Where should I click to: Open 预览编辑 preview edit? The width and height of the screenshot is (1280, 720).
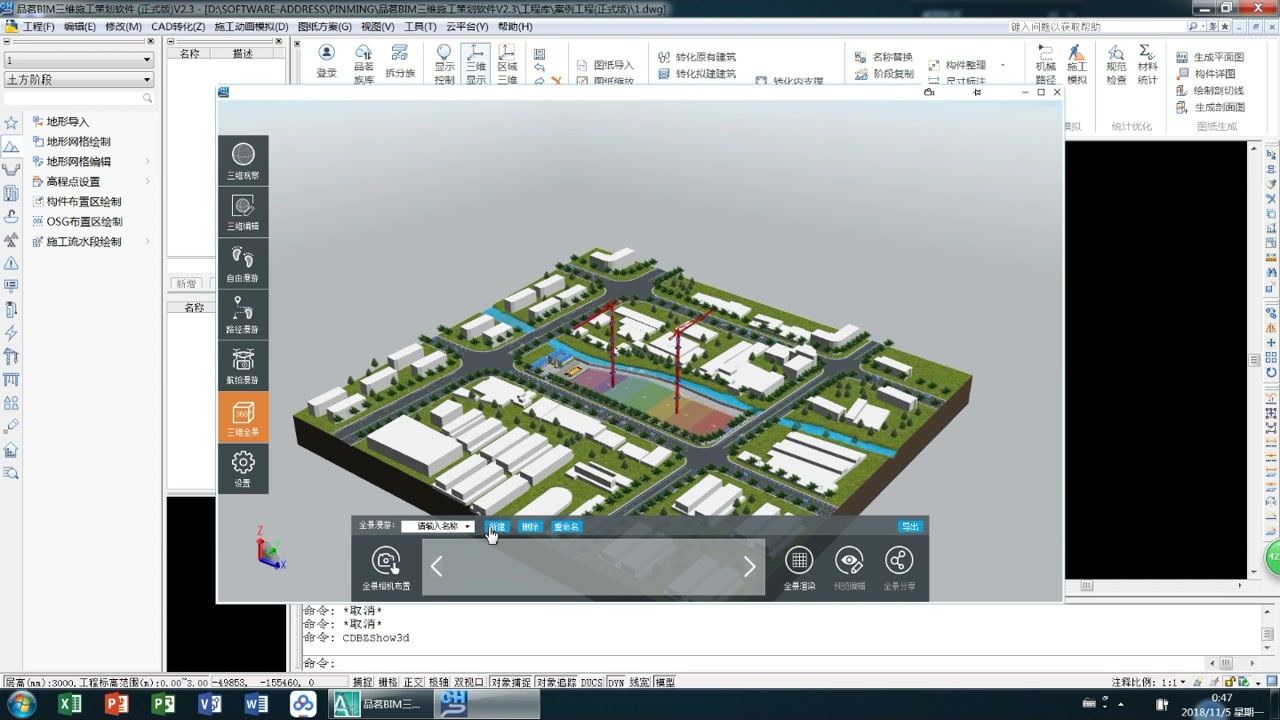(x=849, y=568)
